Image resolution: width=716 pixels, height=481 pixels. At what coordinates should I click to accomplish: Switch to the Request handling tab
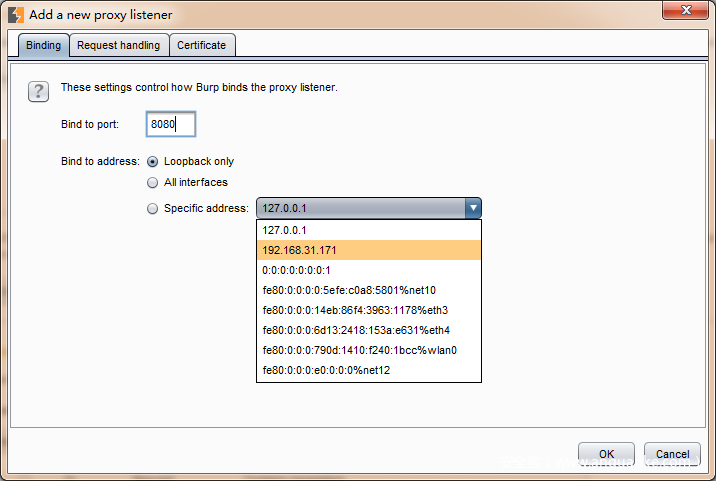coord(118,45)
